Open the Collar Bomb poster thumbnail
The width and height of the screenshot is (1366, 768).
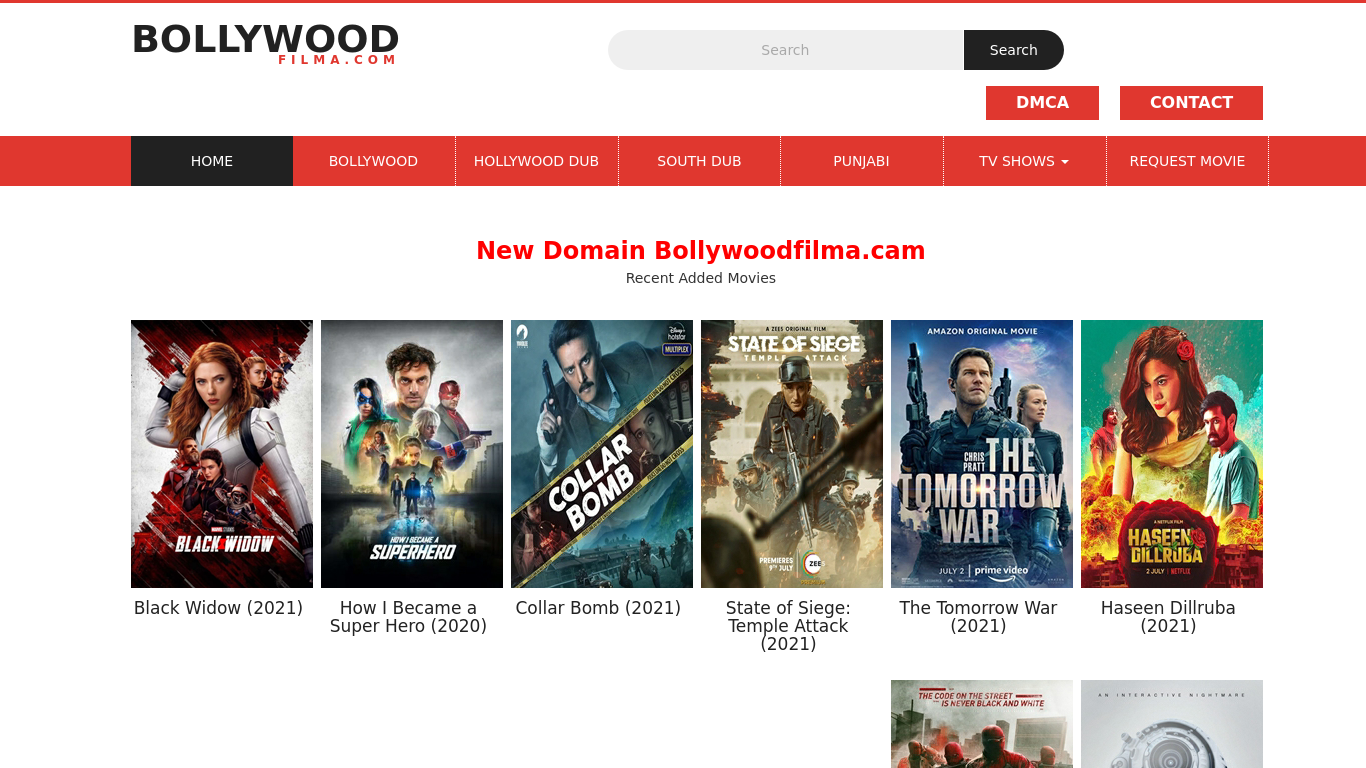(602, 454)
